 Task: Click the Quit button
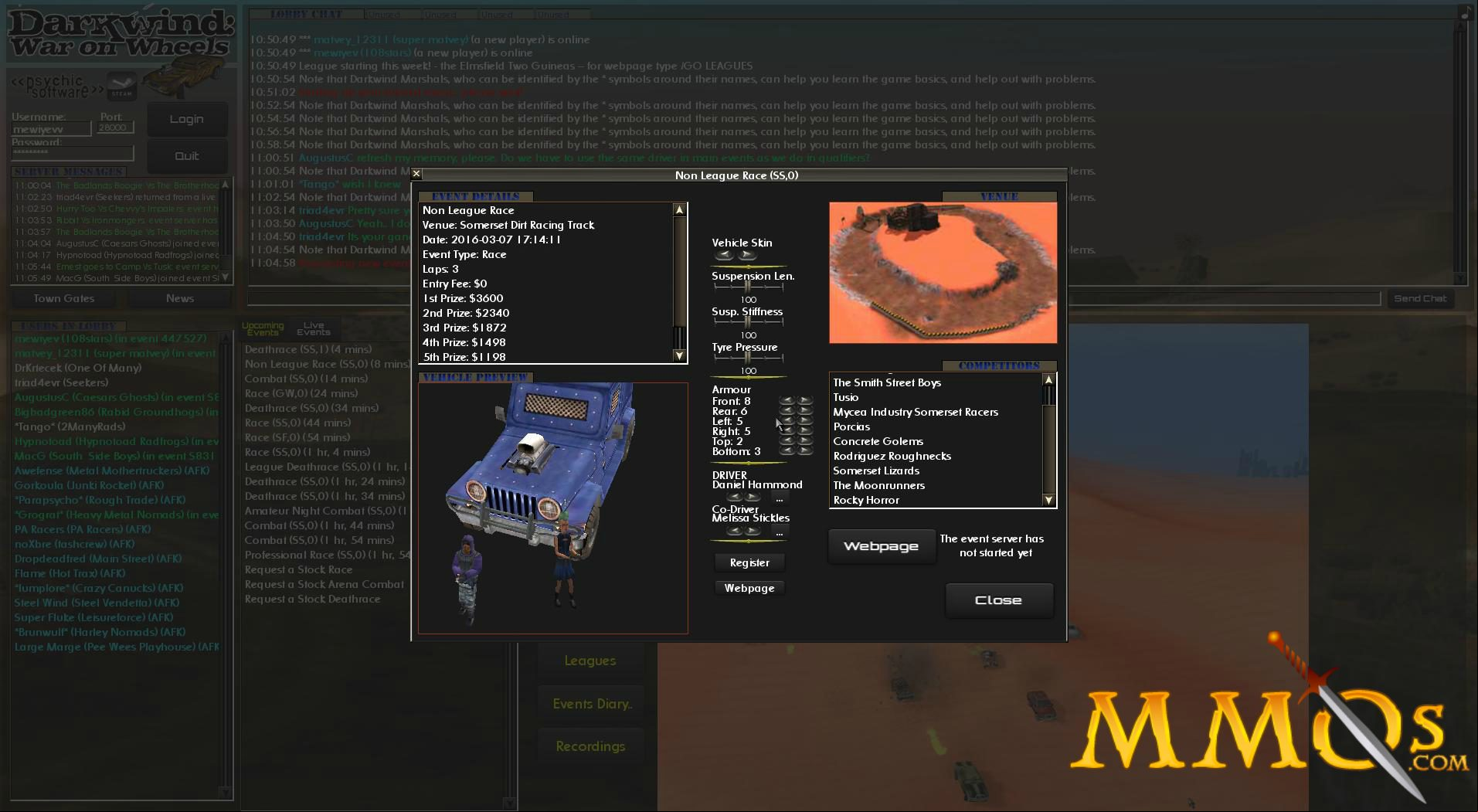[187, 156]
